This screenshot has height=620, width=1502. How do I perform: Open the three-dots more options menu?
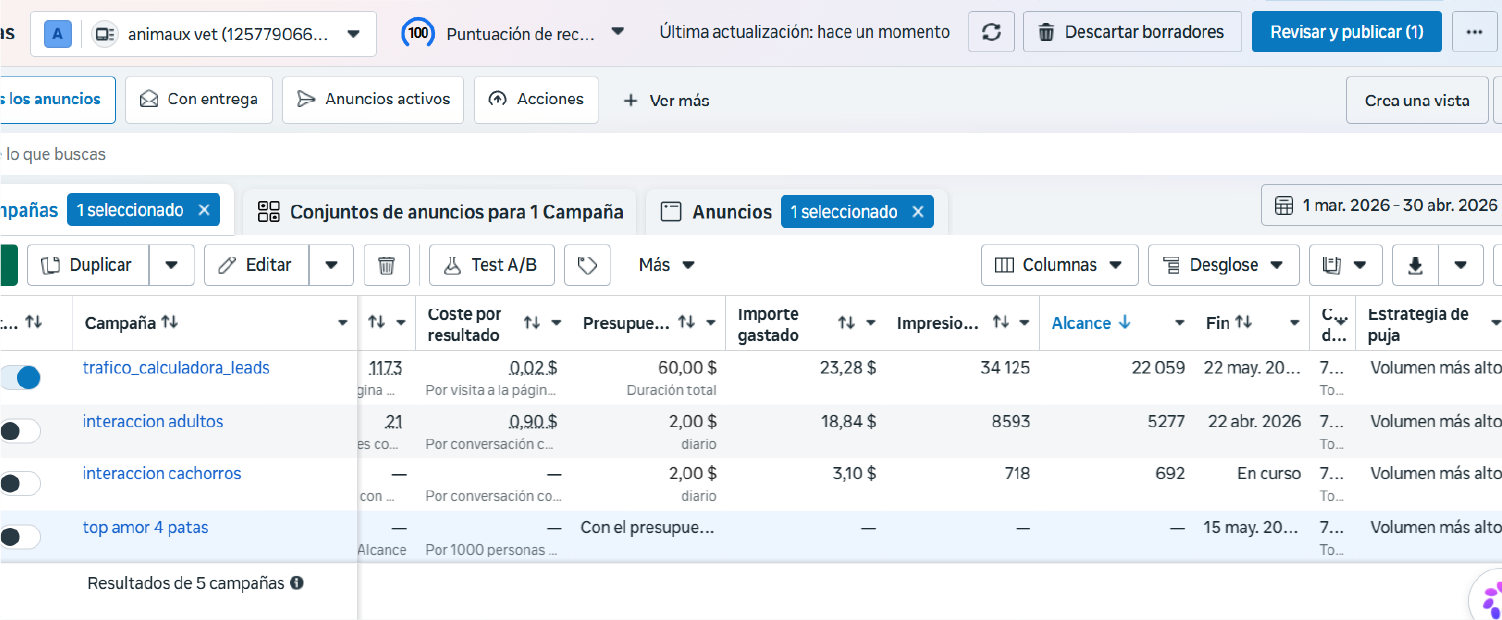1474,32
